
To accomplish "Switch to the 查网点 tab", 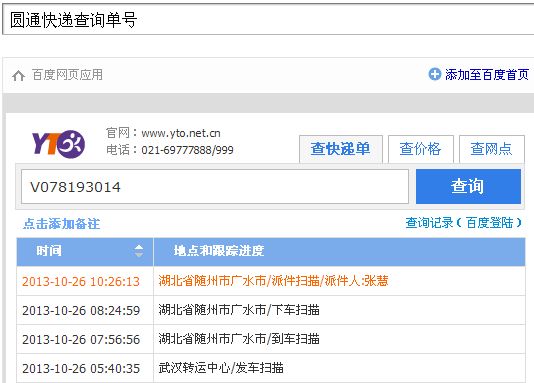I will point(491,149).
